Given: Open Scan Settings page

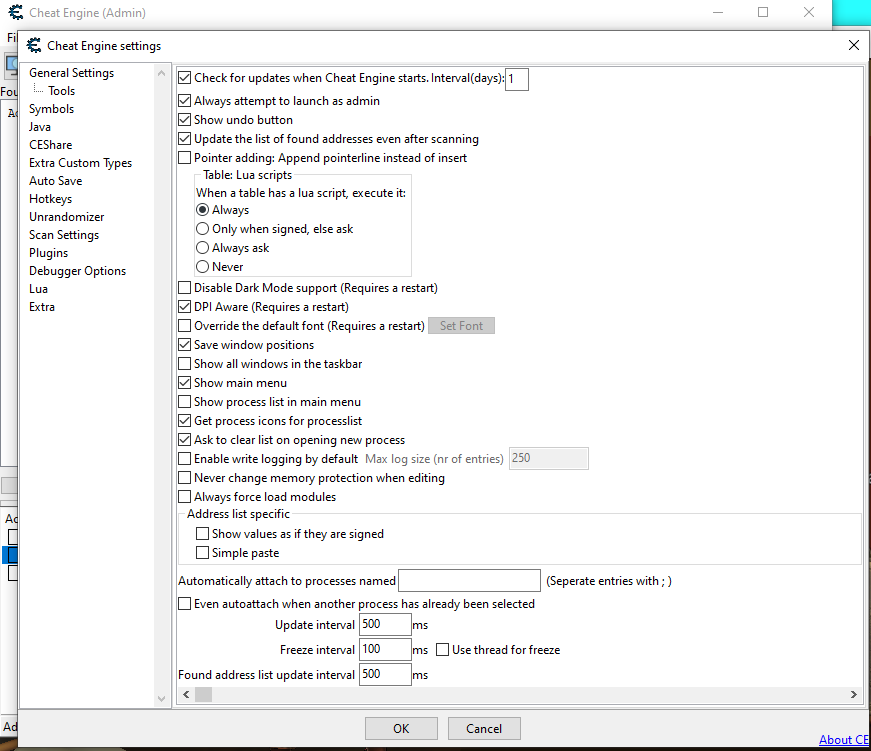Looking at the screenshot, I should coord(64,235).
